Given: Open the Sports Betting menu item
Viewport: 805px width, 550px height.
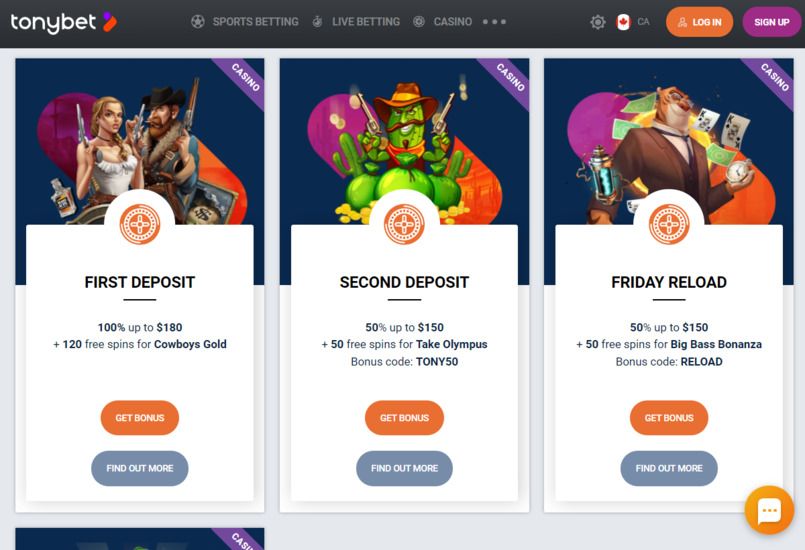Looking at the screenshot, I should 255,22.
